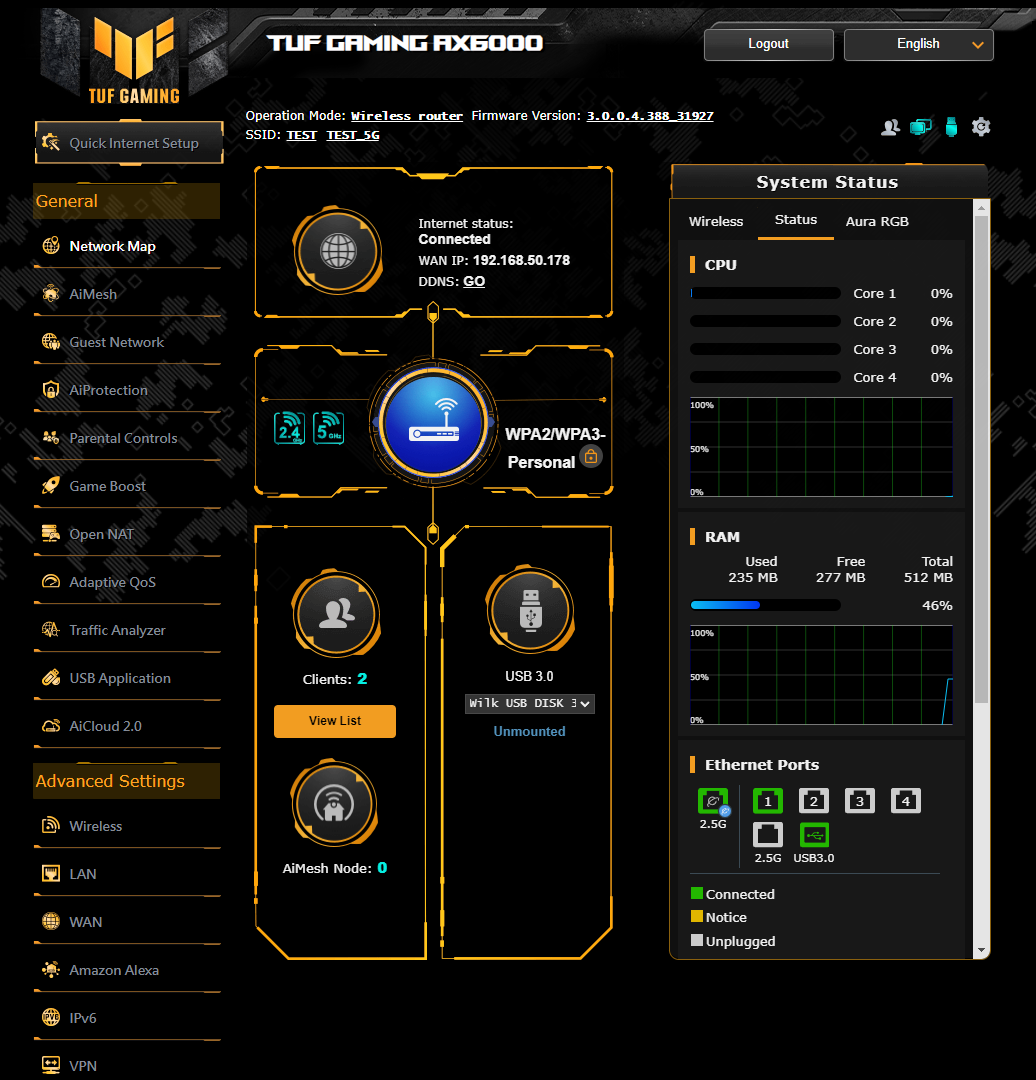Click the 2.4 GHz band icon
The image size is (1036, 1080).
click(289, 428)
